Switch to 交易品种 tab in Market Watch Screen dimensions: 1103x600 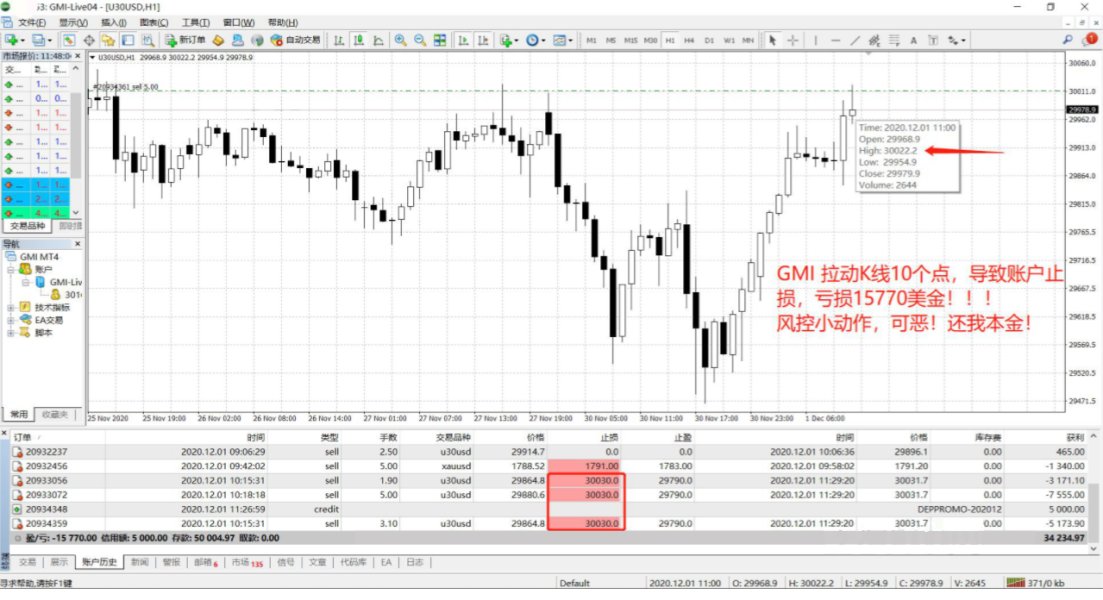[x=27, y=226]
